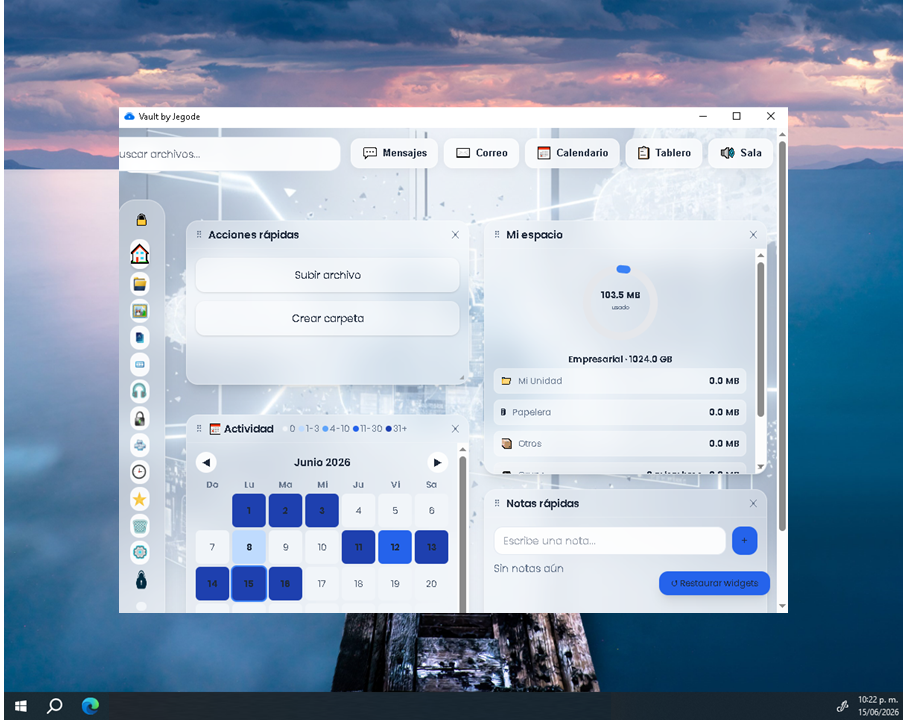
Task: Open Windows taskbar search
Action: click(55, 706)
